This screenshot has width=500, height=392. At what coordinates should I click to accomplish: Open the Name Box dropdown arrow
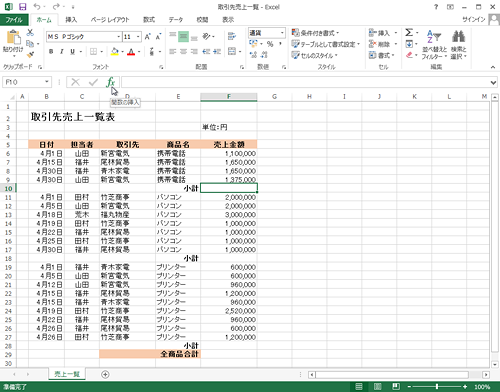47,82
